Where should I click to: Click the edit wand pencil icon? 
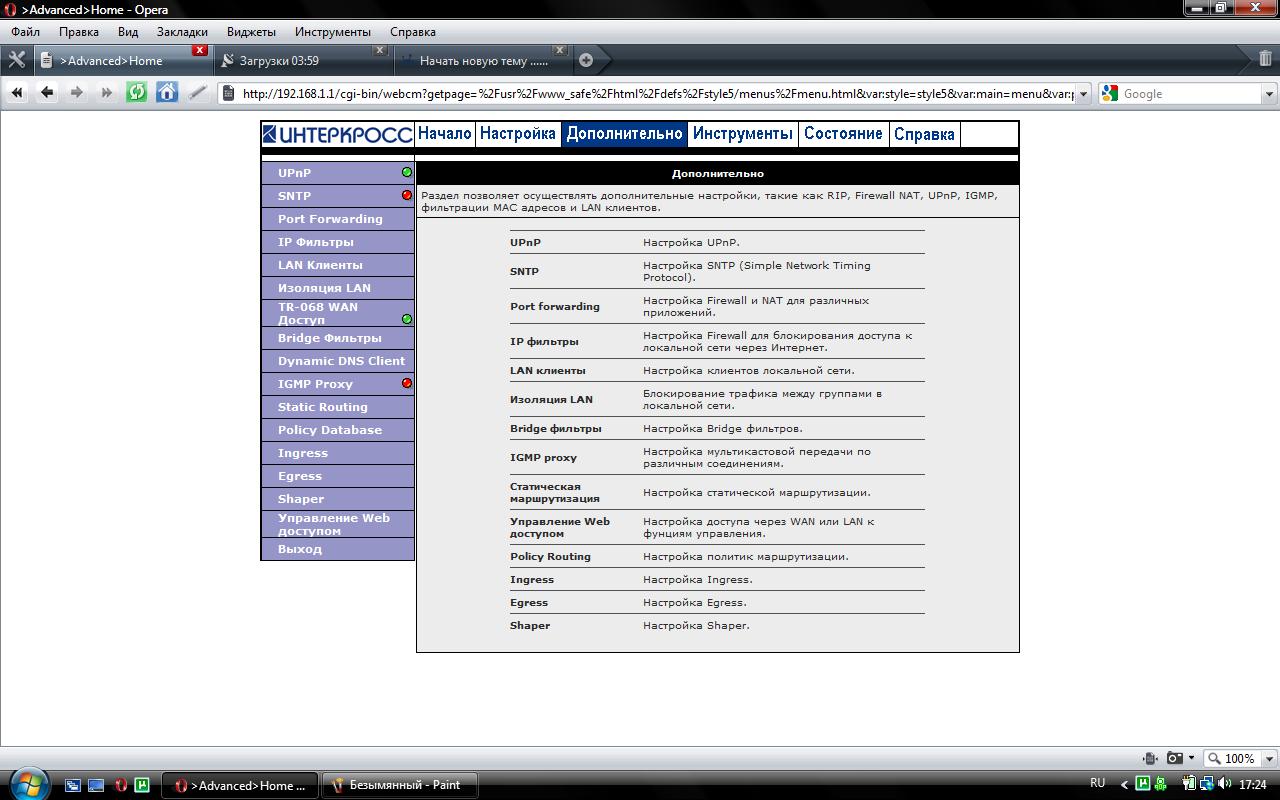[198, 93]
